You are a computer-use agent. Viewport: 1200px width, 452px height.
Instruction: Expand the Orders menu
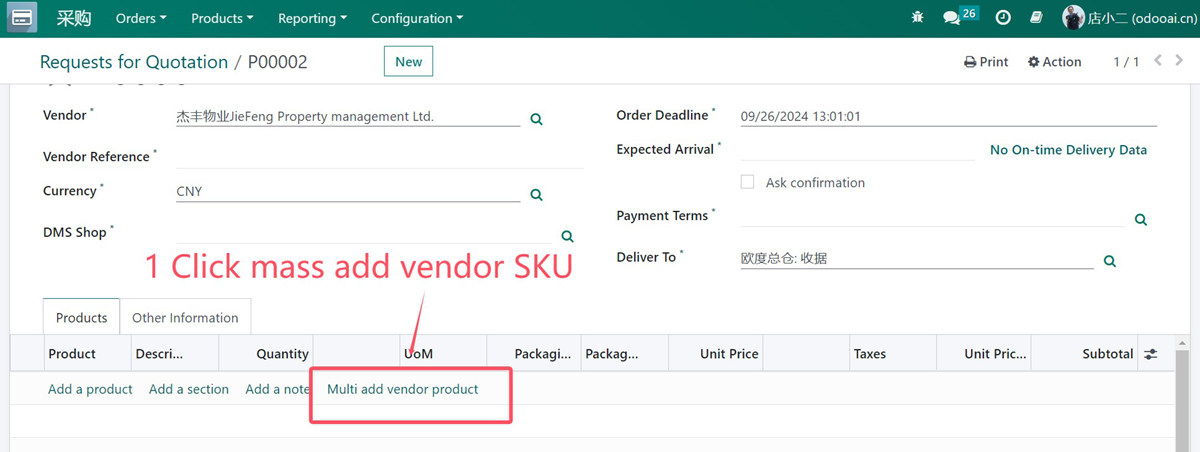pyautogui.click(x=141, y=18)
